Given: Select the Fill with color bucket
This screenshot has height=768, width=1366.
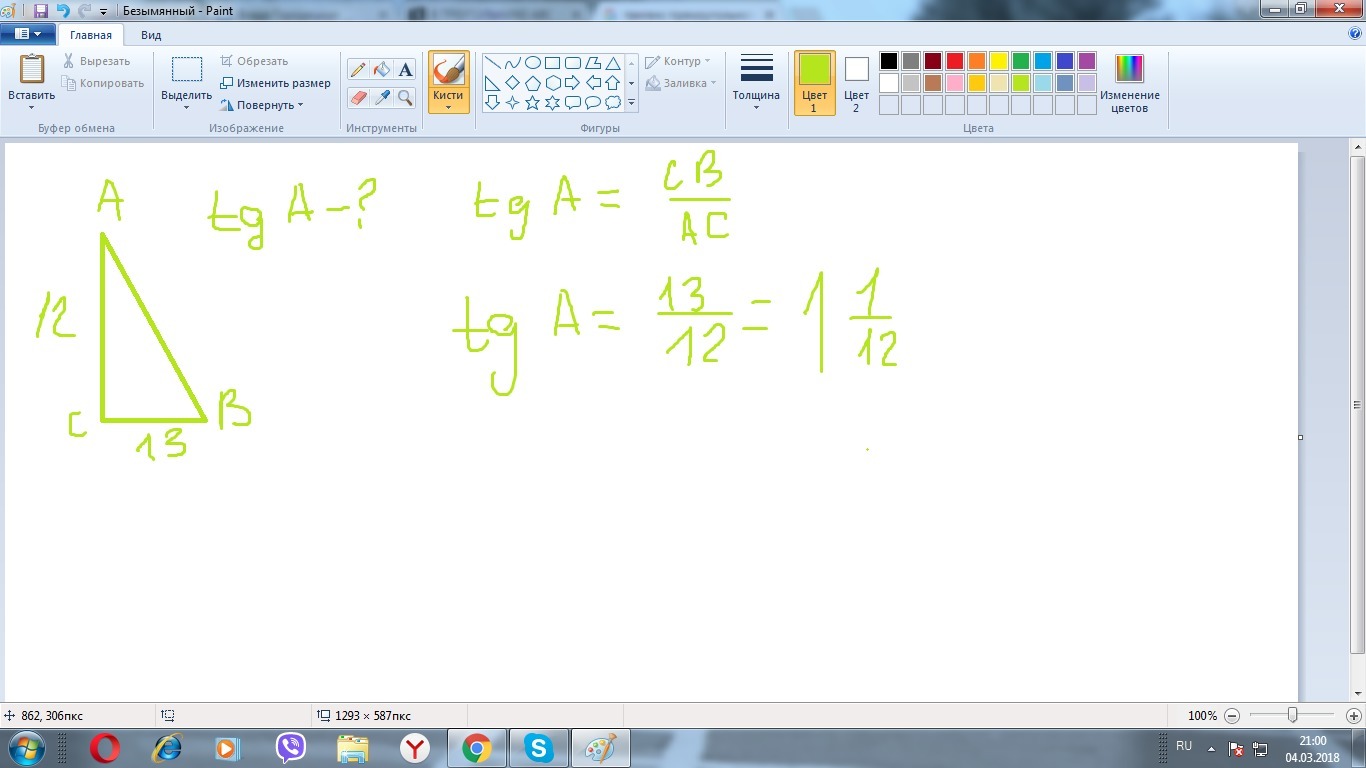Looking at the screenshot, I should tap(381, 70).
